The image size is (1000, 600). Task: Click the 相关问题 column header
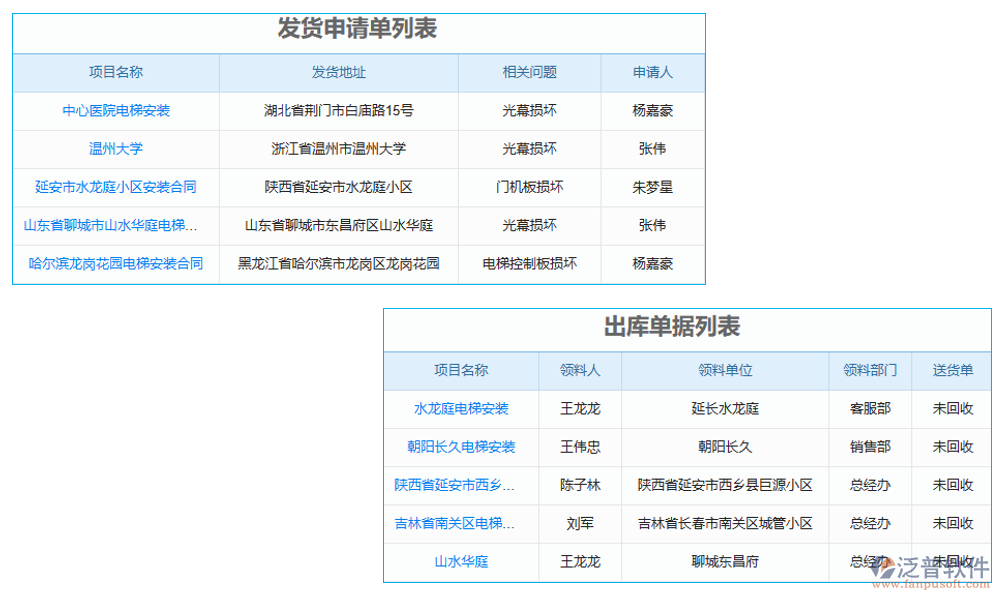[529, 72]
